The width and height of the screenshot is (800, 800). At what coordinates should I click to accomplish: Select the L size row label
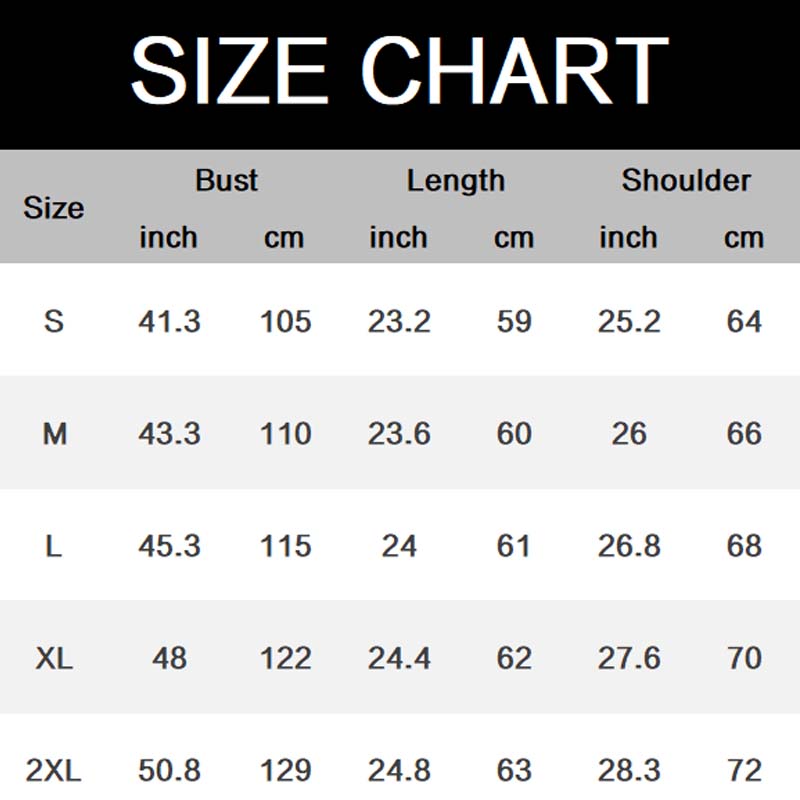coord(54,546)
